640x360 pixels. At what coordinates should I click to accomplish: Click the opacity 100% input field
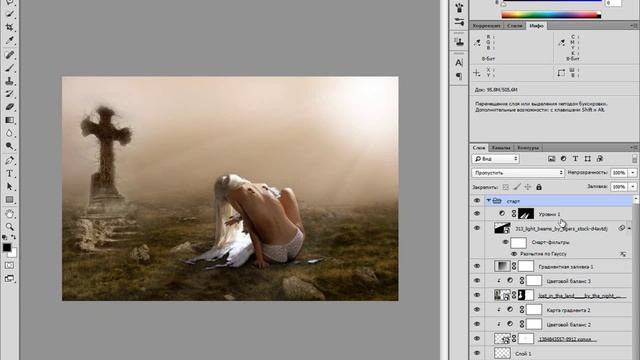[x=619, y=173]
